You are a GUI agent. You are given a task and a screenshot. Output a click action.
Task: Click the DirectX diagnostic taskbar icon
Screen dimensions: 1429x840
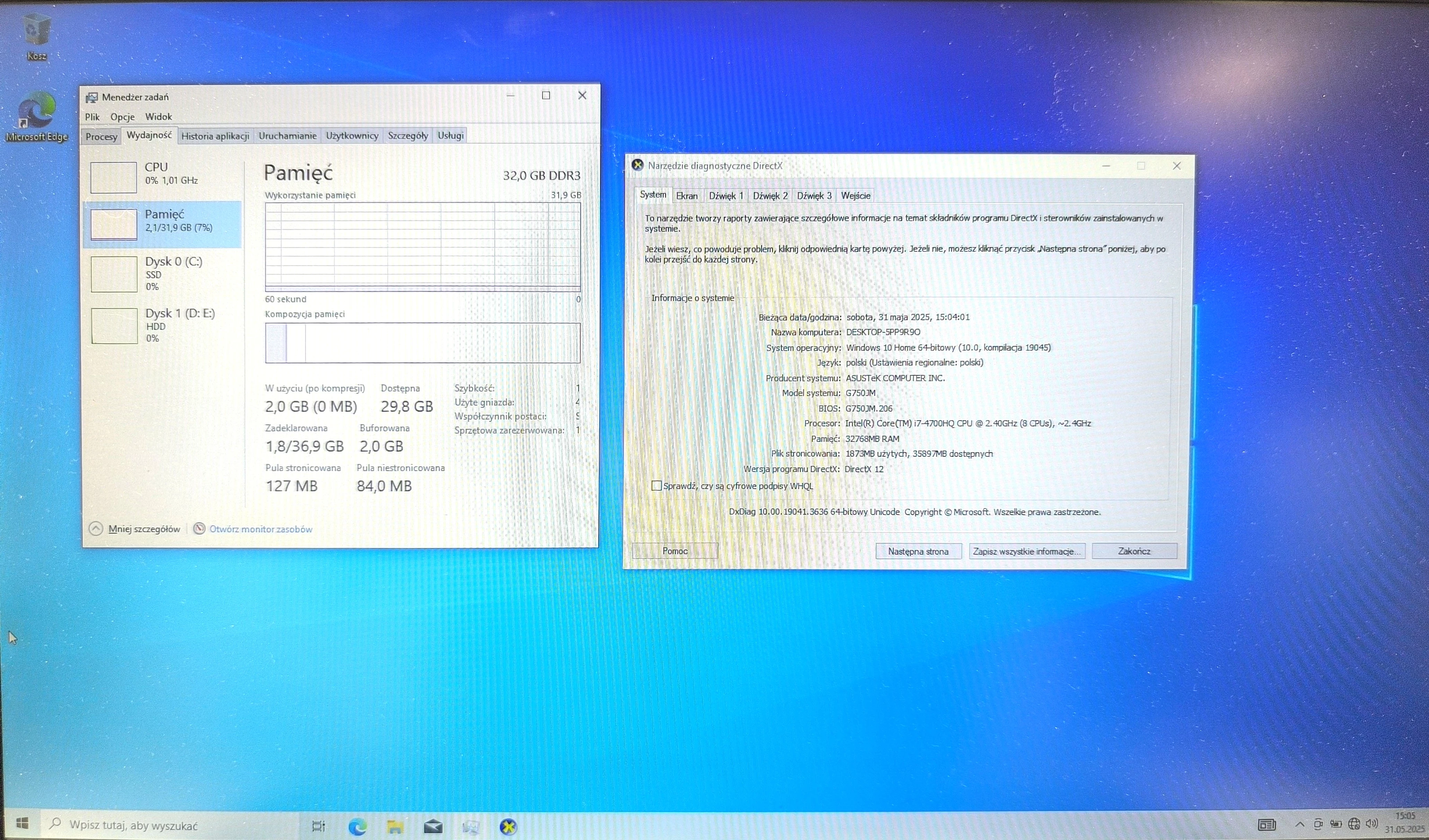[x=508, y=826]
